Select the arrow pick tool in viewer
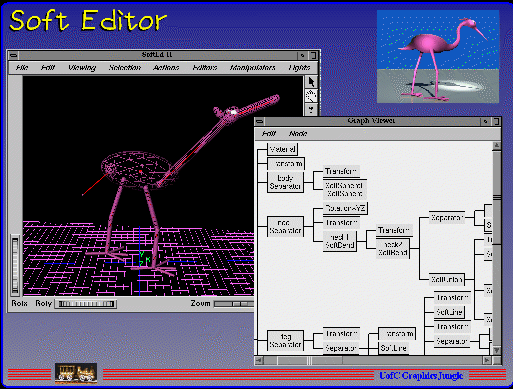Screen dimensions: 513x389 [x=311, y=82]
